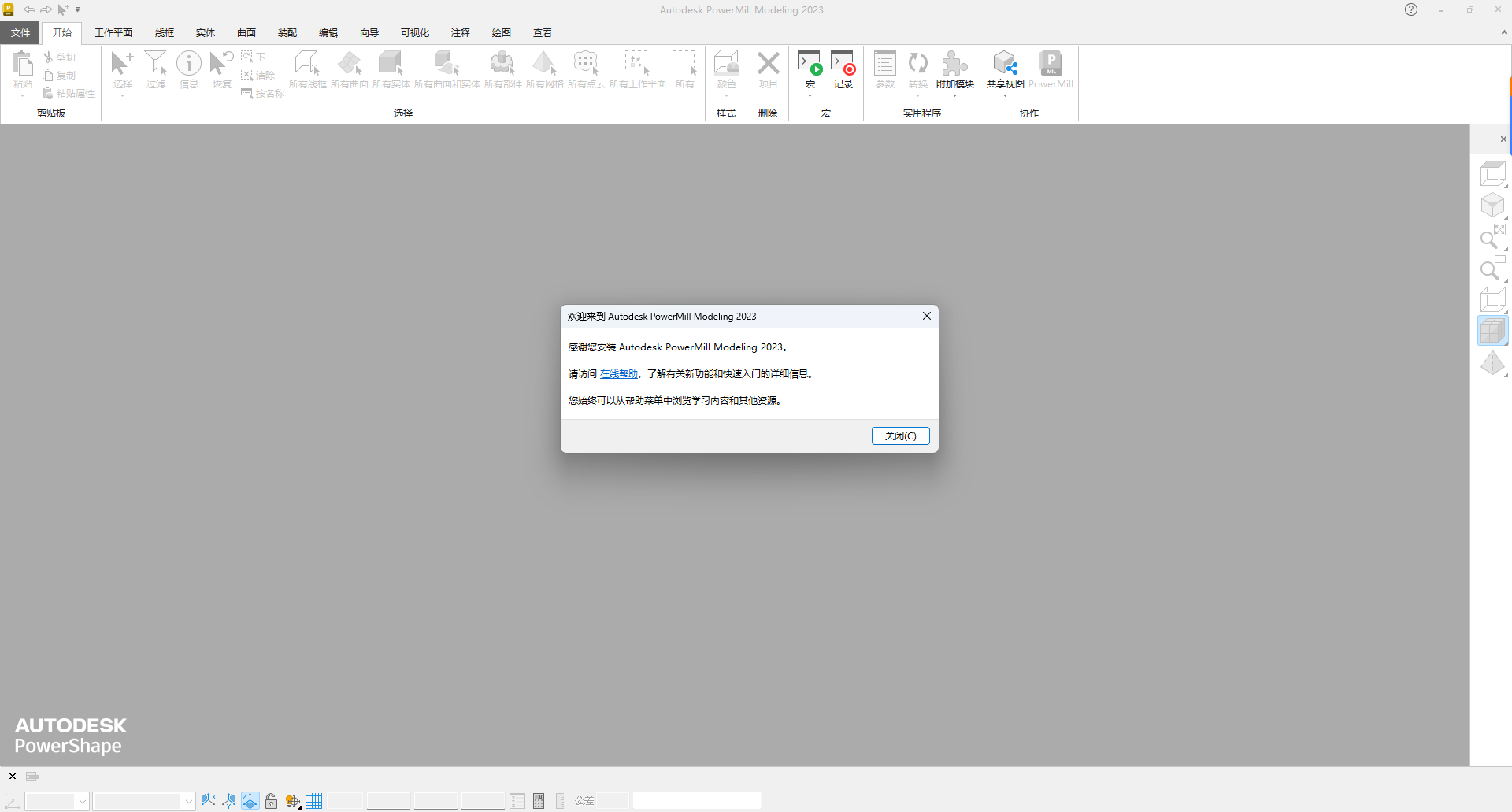Expand the 选择 tool dropdown arrow

(122, 95)
